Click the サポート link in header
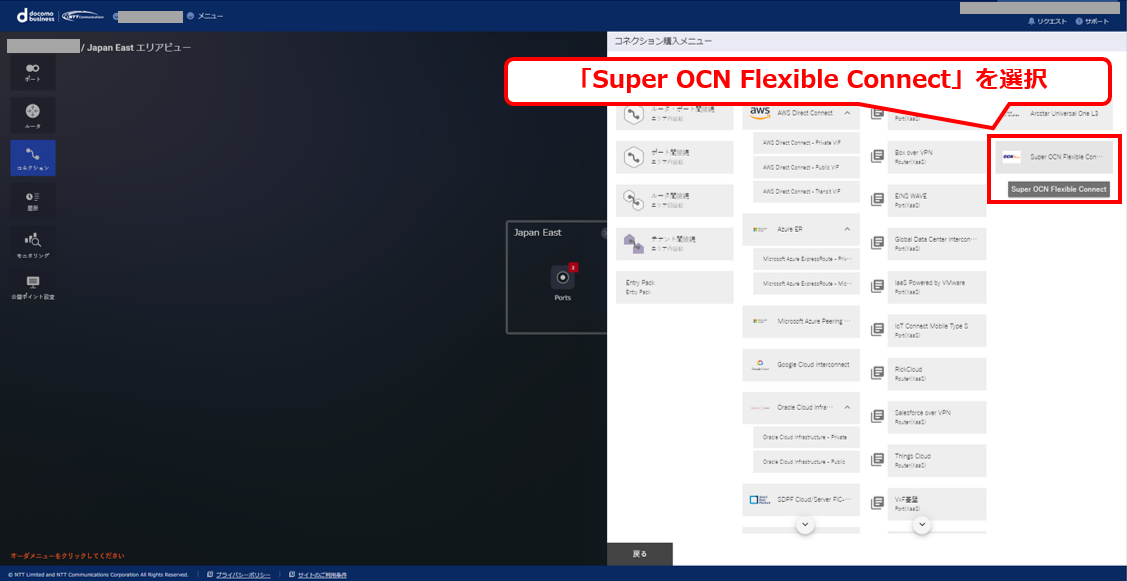 click(1092, 22)
